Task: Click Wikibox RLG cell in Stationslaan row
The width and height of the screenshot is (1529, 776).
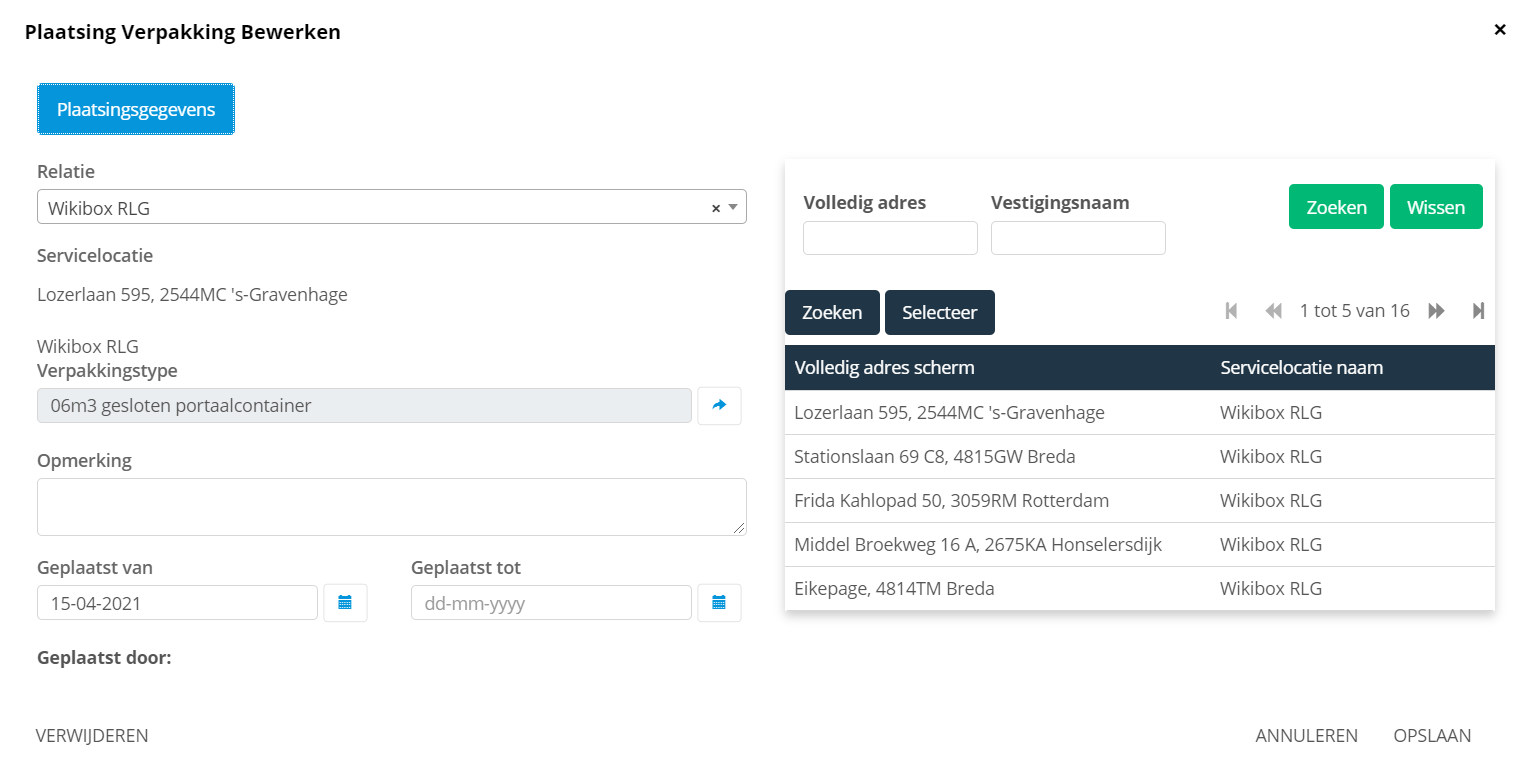Action: click(1271, 456)
